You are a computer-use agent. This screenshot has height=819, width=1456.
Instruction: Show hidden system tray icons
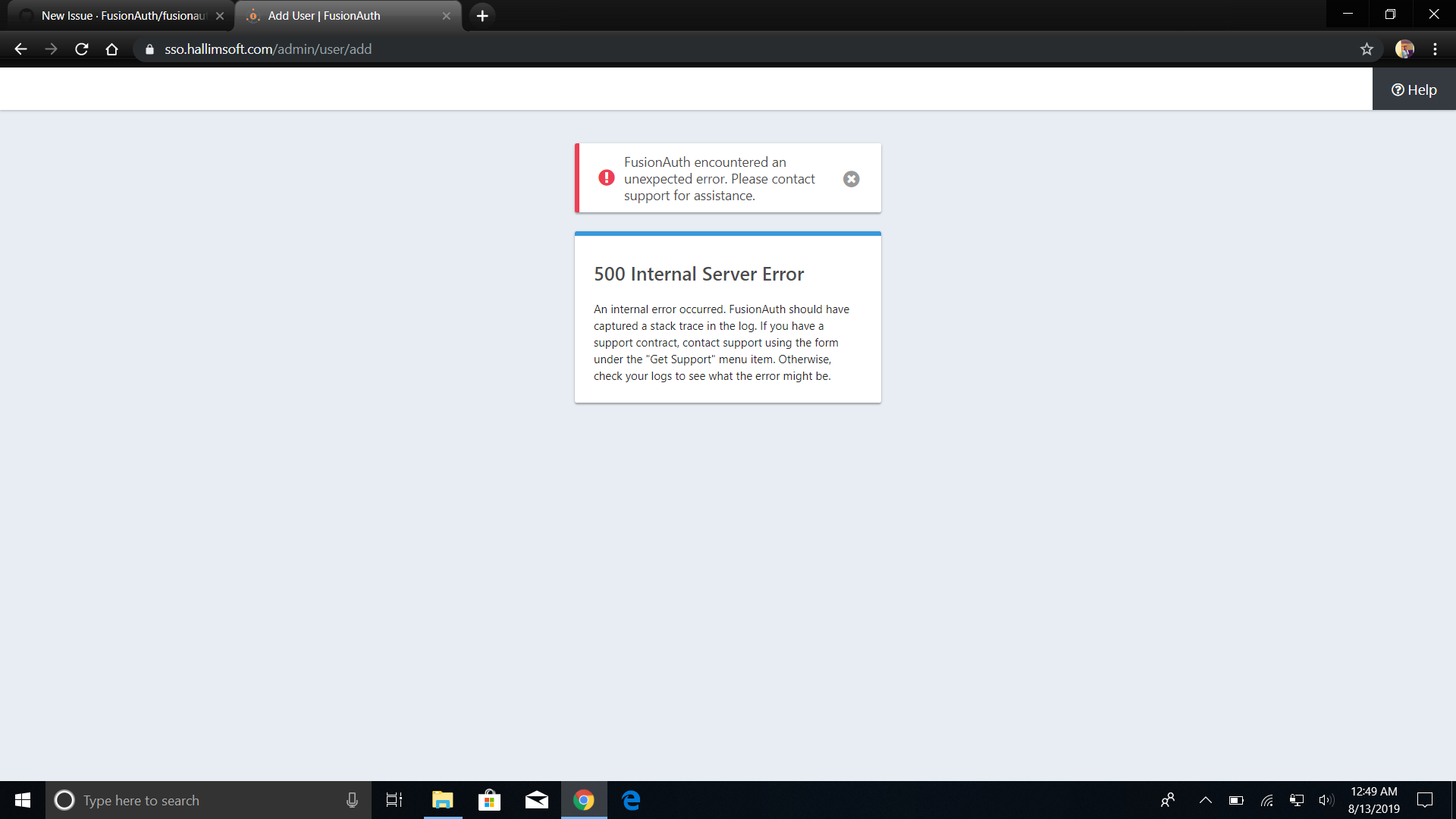1205,800
